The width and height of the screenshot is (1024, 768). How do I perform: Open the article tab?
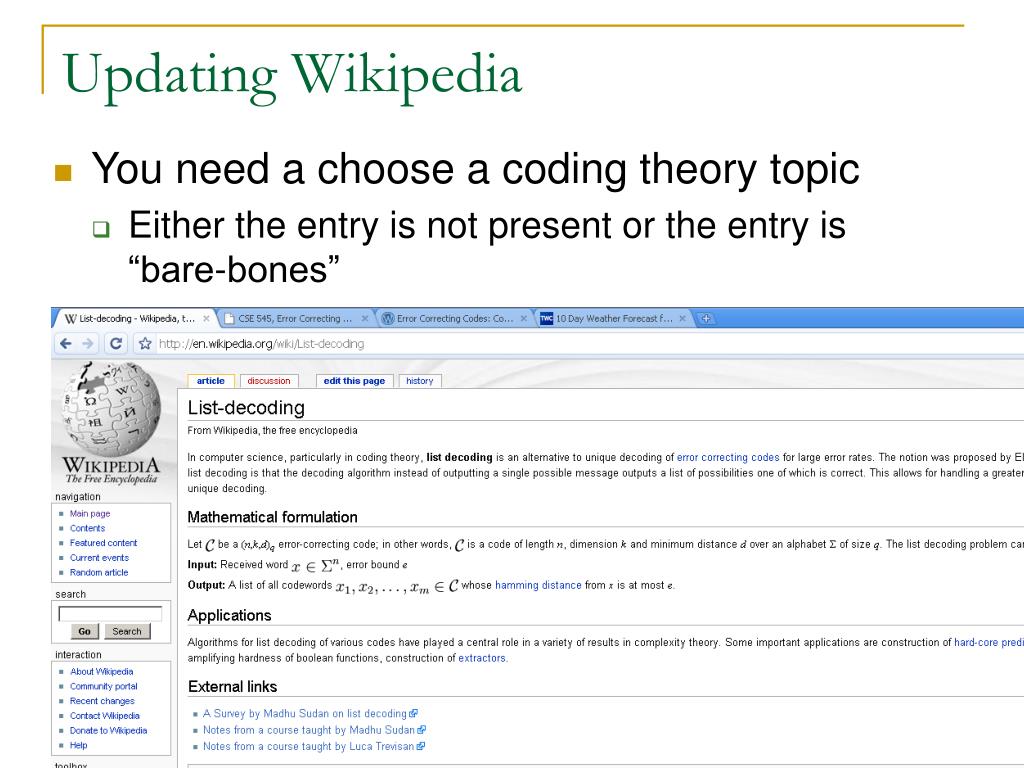click(x=210, y=381)
